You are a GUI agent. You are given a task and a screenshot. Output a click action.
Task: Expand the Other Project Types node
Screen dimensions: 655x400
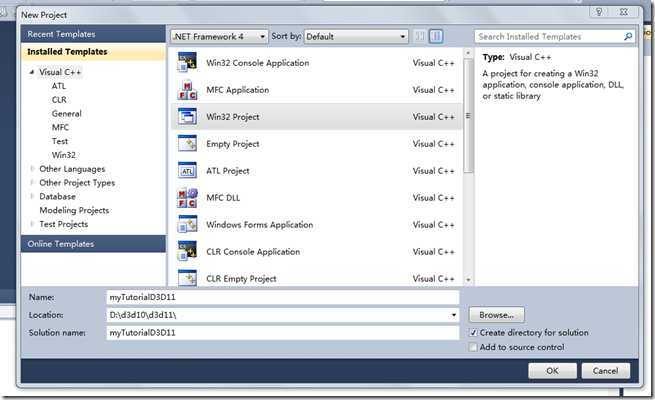point(32,182)
